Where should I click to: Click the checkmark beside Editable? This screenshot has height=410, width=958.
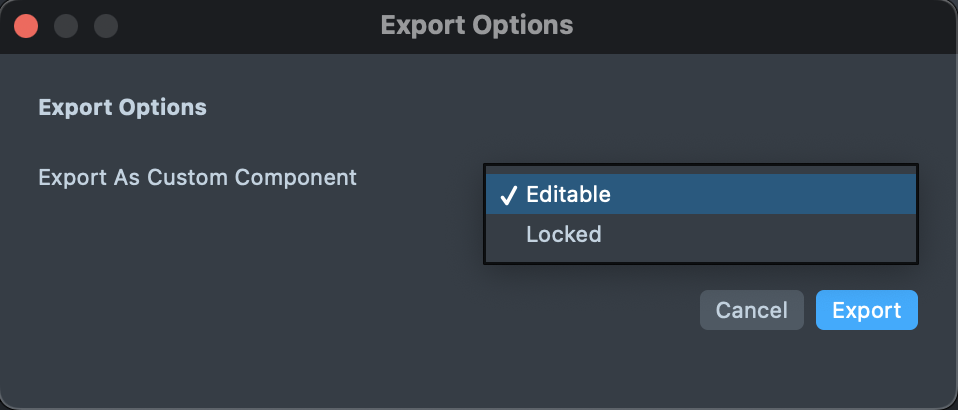point(507,196)
